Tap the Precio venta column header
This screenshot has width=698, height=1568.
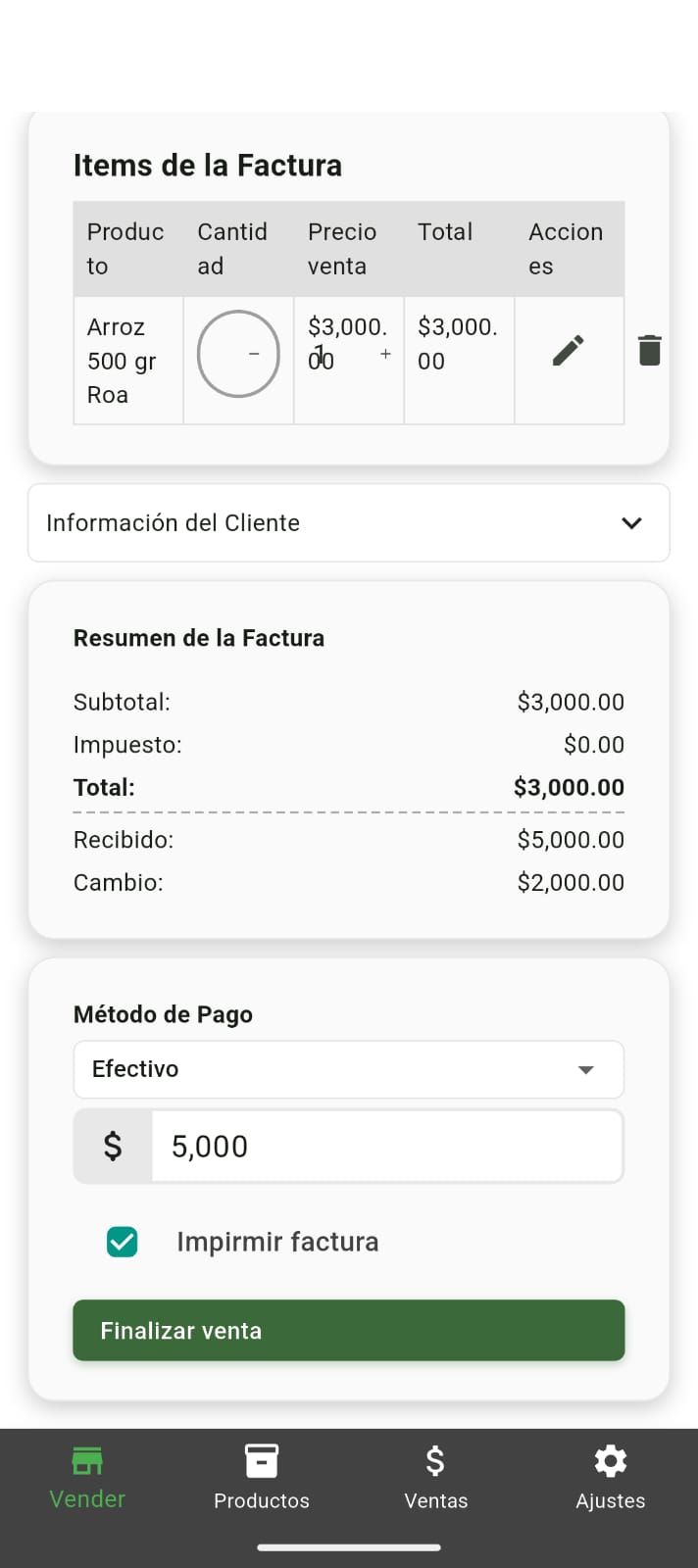click(x=342, y=249)
